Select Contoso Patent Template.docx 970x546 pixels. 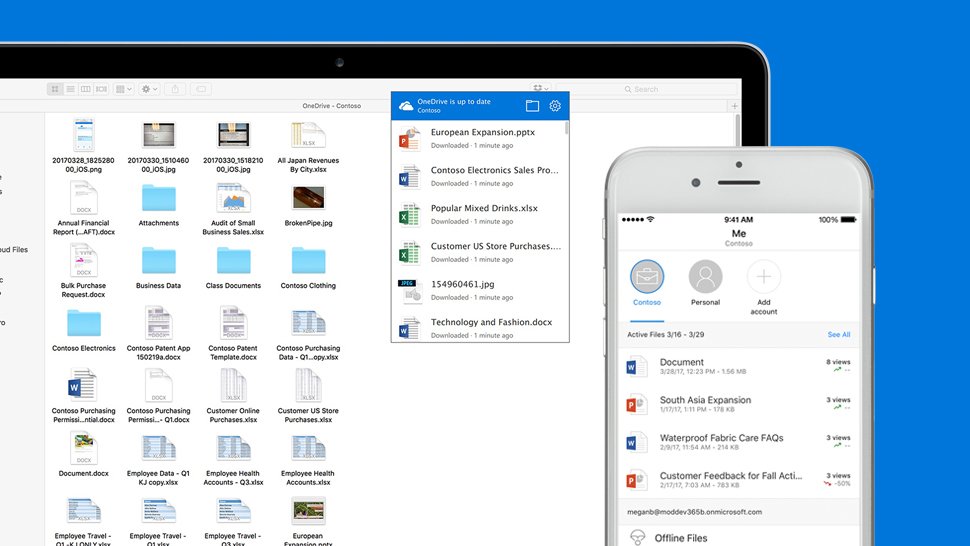click(233, 333)
